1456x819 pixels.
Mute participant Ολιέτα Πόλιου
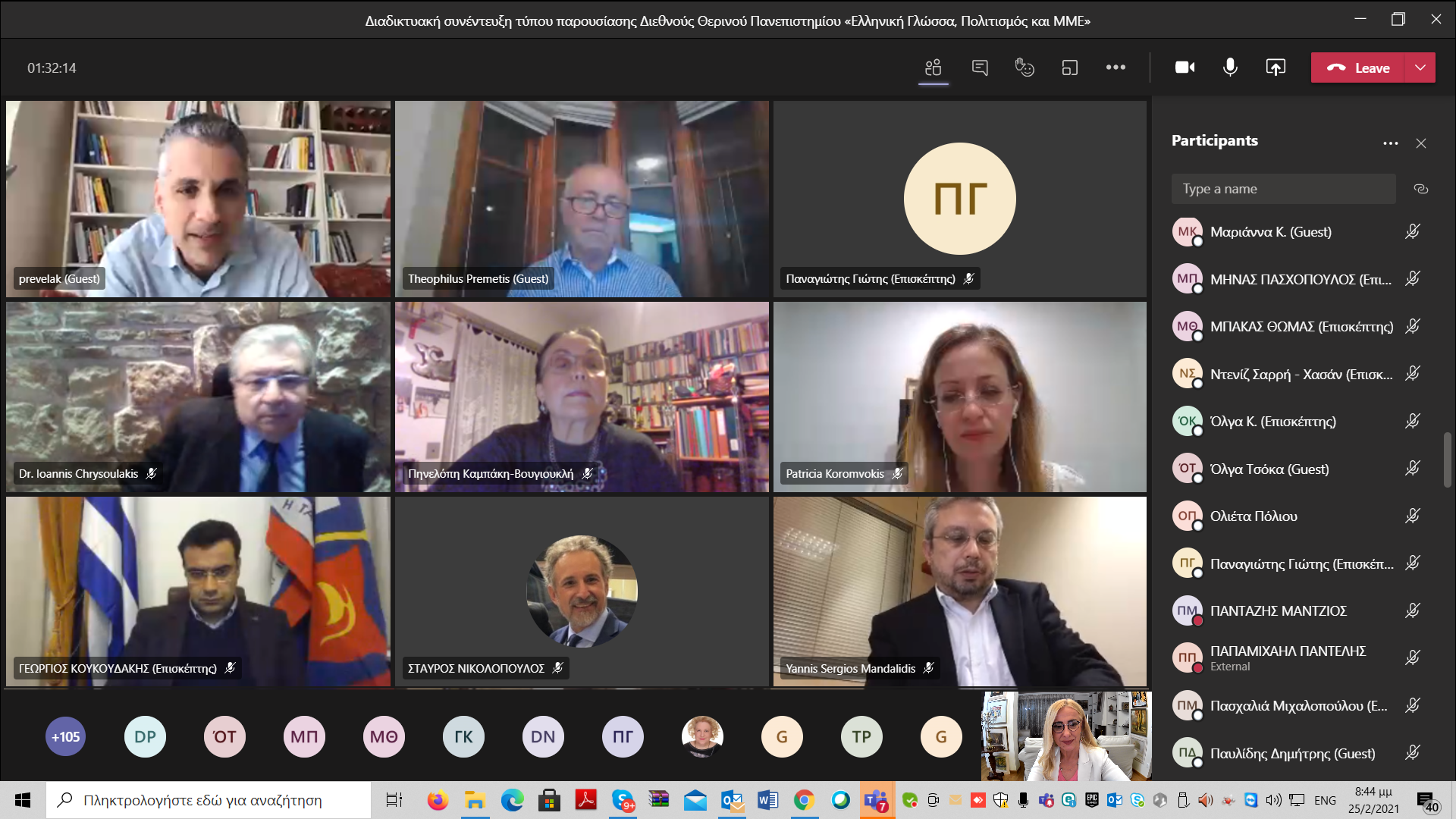click(x=1412, y=516)
